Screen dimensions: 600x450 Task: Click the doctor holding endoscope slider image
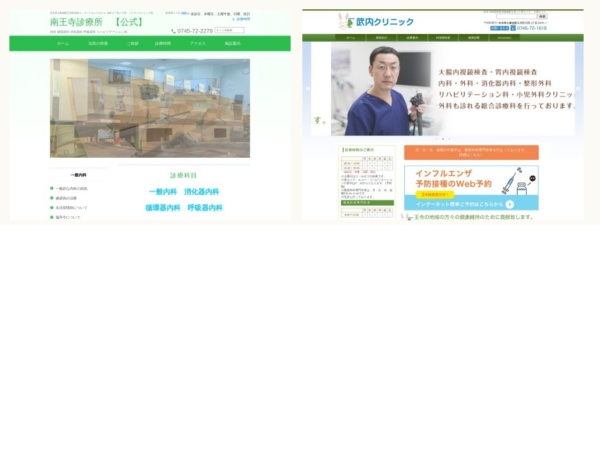pyautogui.click(x=443, y=89)
